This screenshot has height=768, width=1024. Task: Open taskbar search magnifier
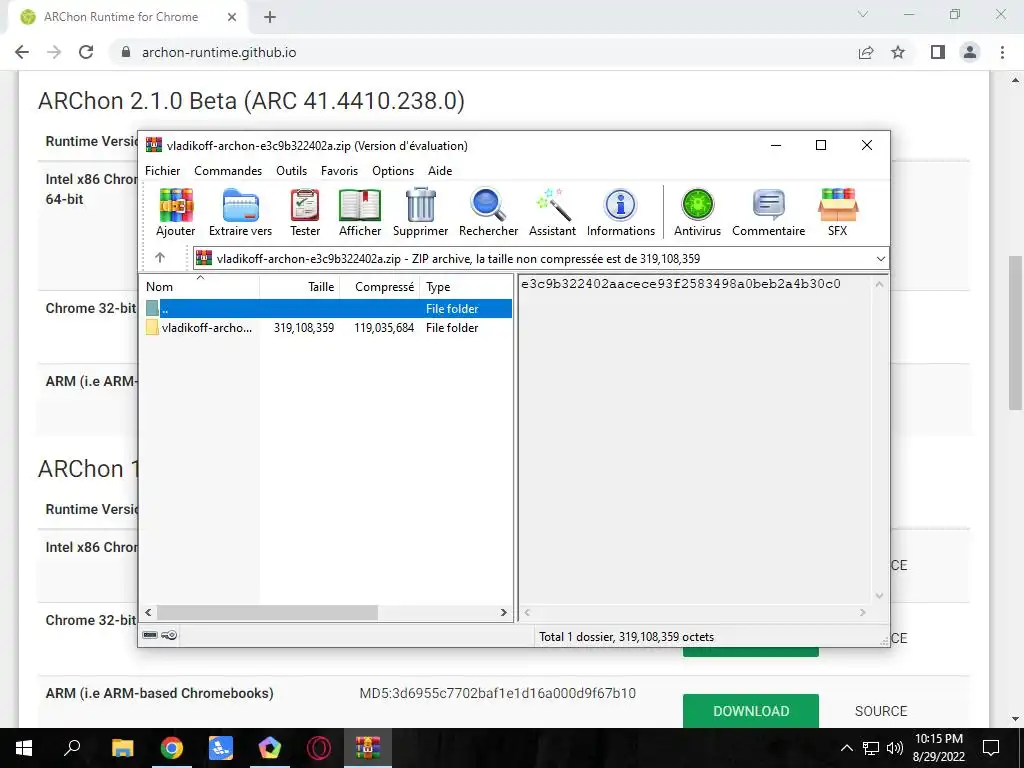pyautogui.click(x=72, y=748)
